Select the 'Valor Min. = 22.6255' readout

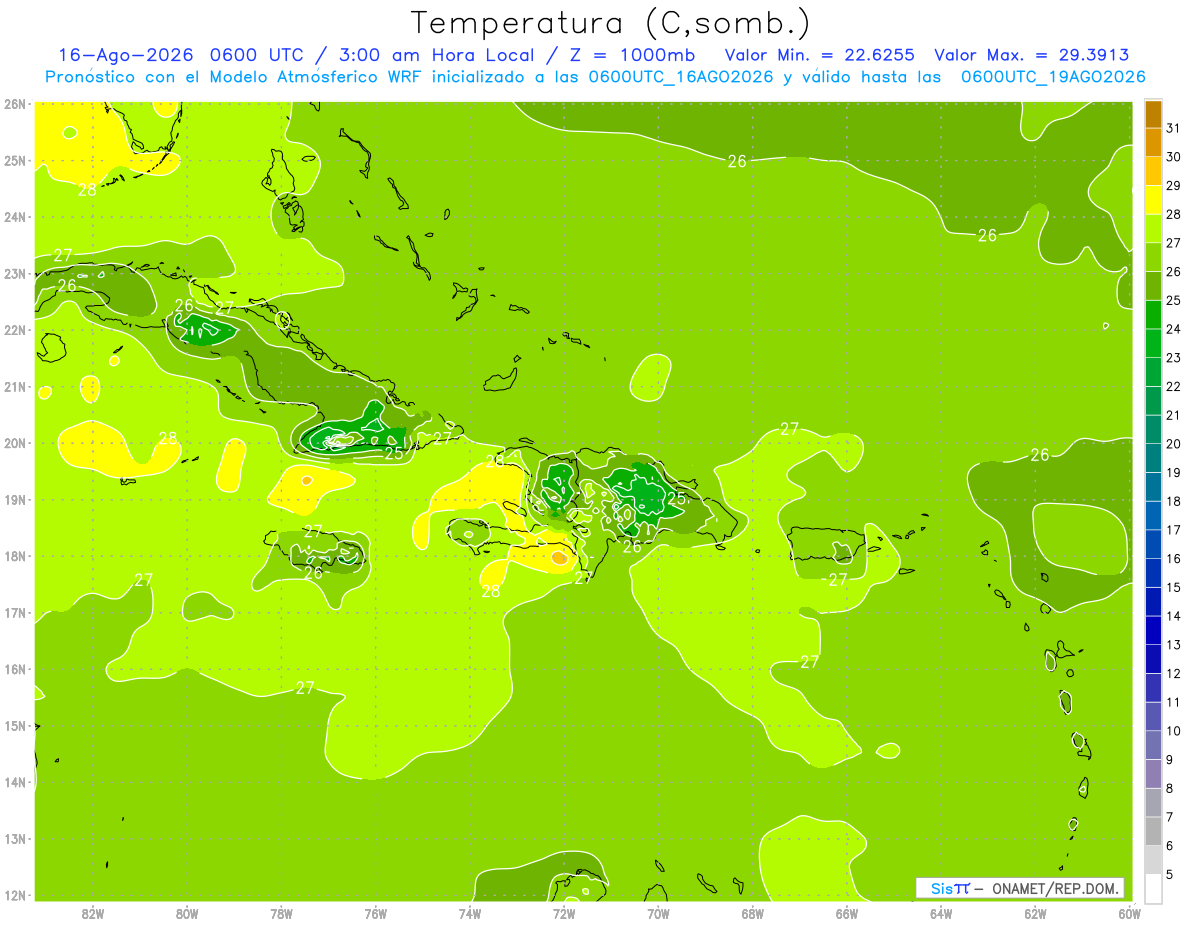point(820,55)
